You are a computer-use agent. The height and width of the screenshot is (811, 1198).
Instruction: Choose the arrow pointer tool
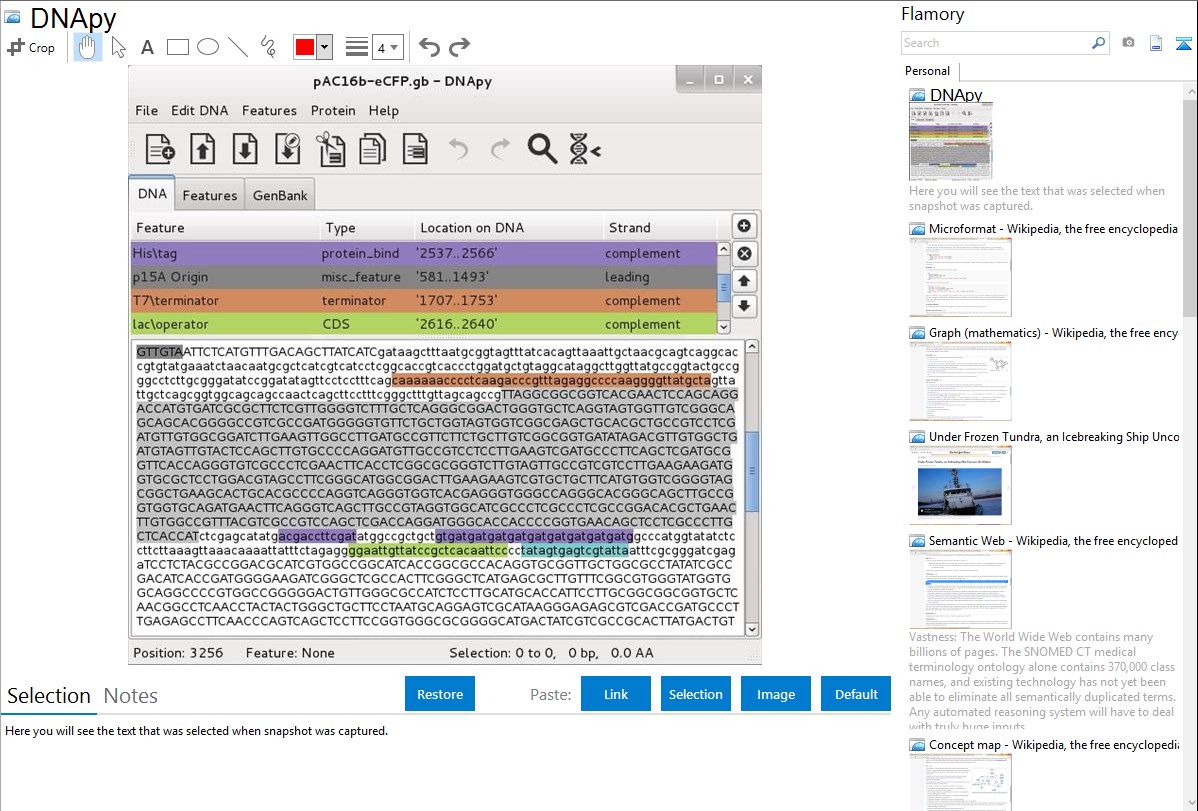[x=118, y=47]
